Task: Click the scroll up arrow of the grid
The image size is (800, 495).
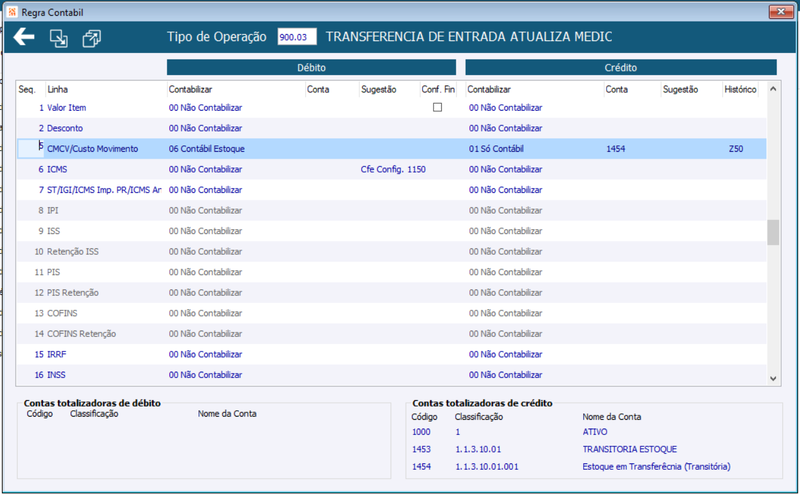Action: tap(773, 89)
